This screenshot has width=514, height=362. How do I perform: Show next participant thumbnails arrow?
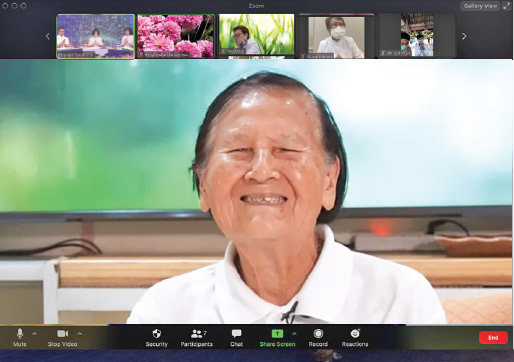[x=464, y=36]
